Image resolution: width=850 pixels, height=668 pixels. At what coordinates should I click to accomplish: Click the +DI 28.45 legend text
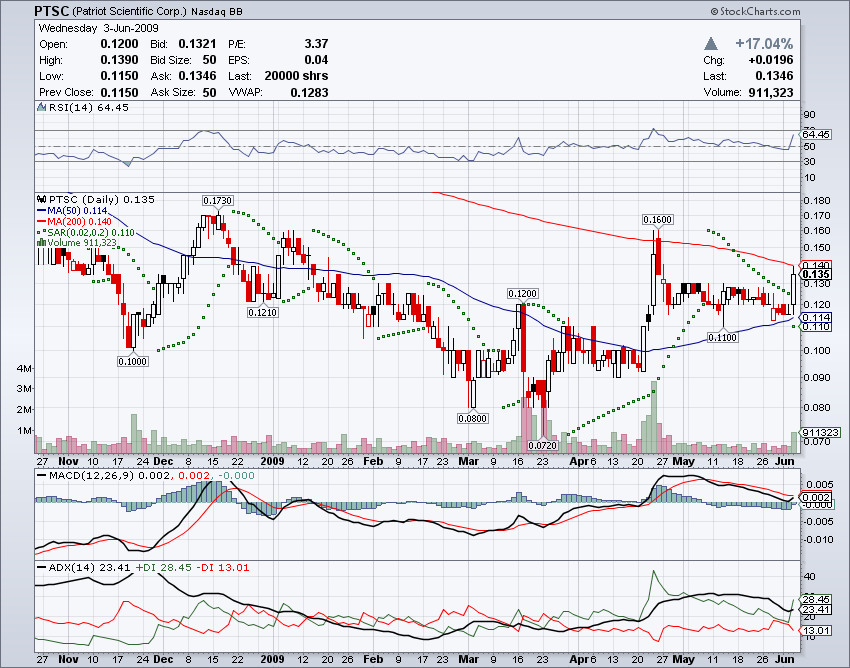(x=163, y=568)
